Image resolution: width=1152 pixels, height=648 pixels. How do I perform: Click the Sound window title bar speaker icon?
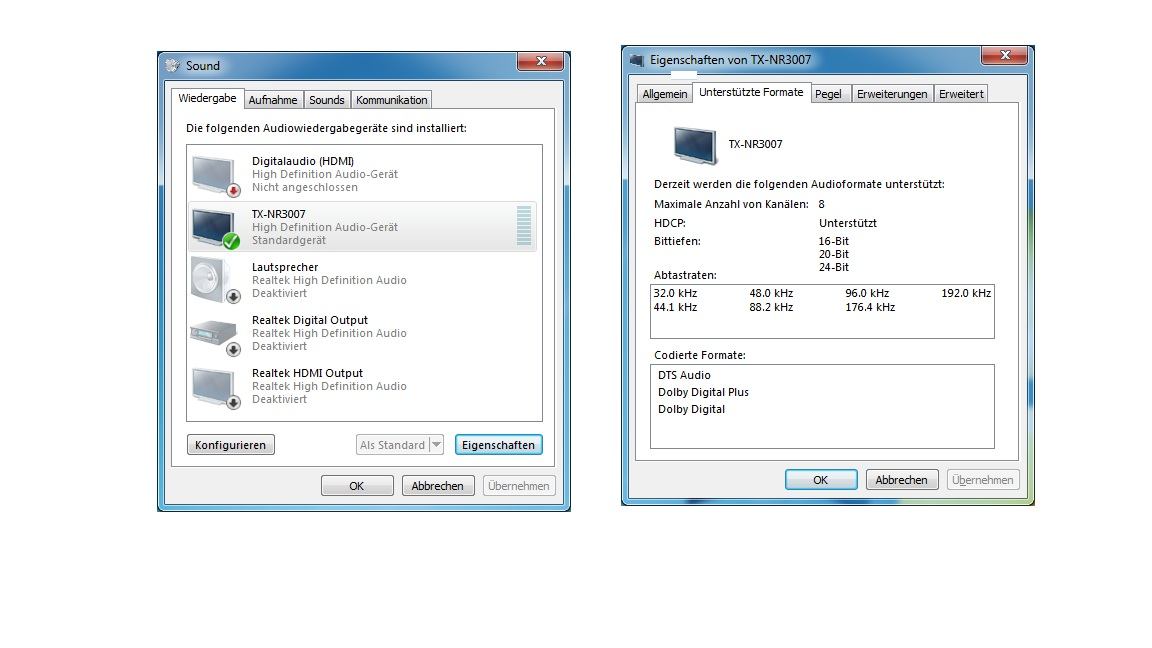pos(173,65)
